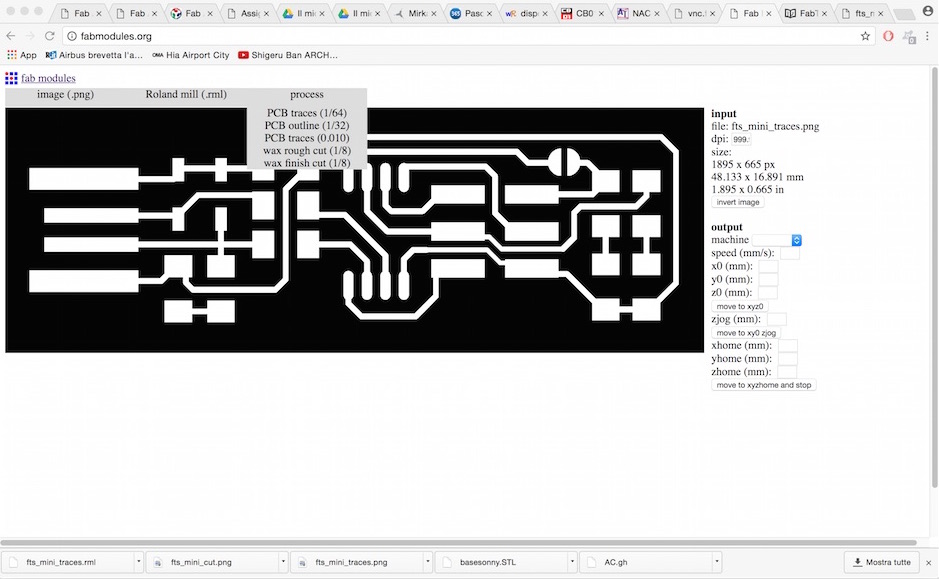The image size is (939, 579).
Task: Expand options for fts_mini_traces.png download
Action: pos(428,562)
